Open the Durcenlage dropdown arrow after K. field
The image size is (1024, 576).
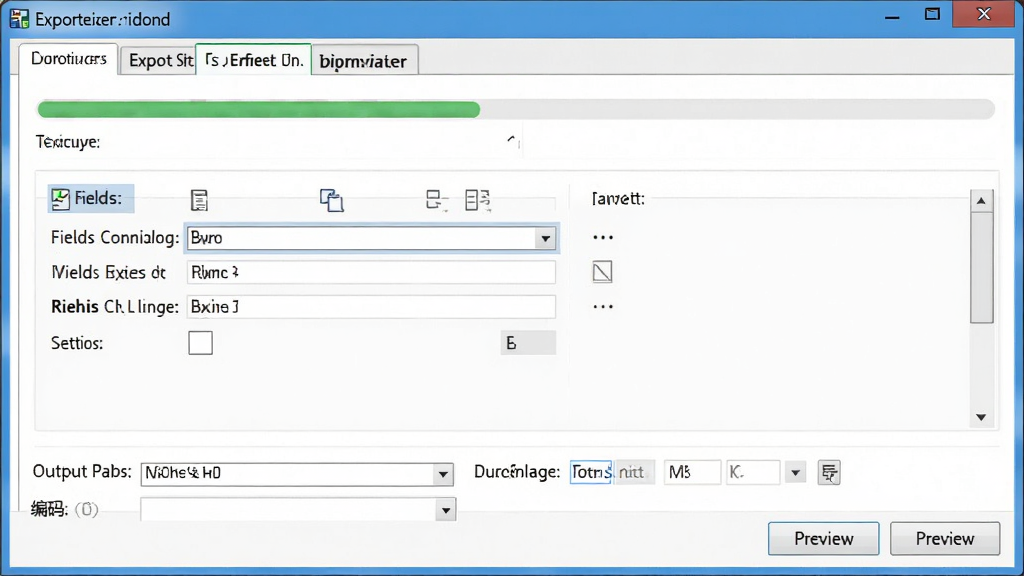[x=795, y=472]
